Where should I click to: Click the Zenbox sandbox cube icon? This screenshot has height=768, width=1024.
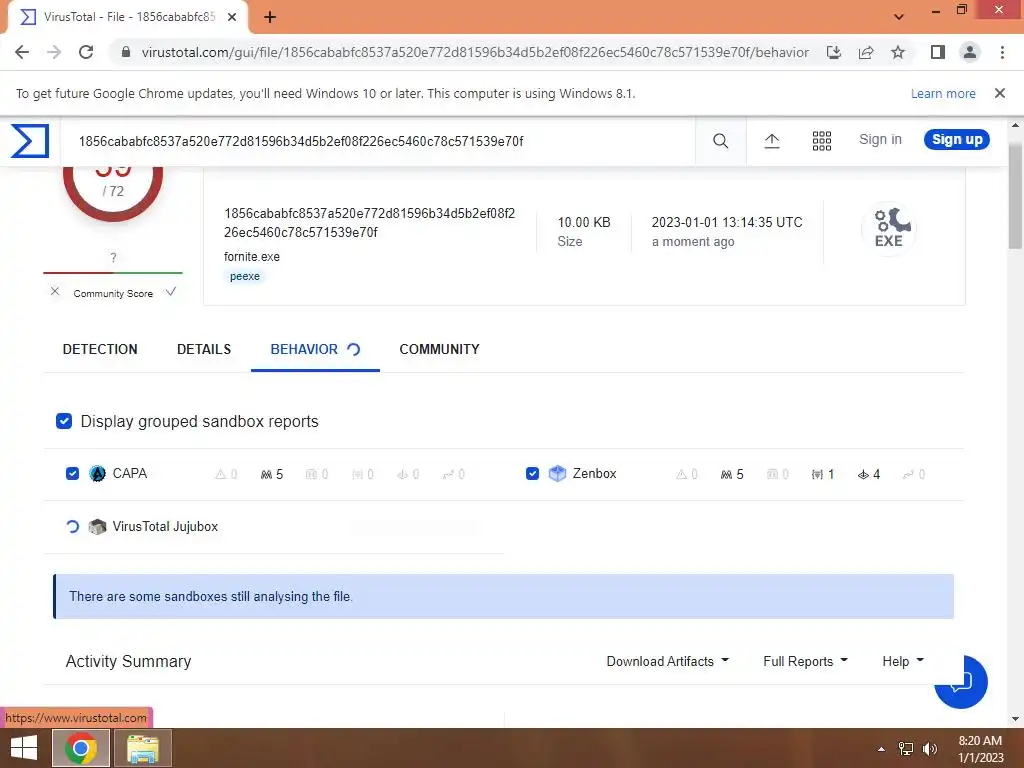557,473
